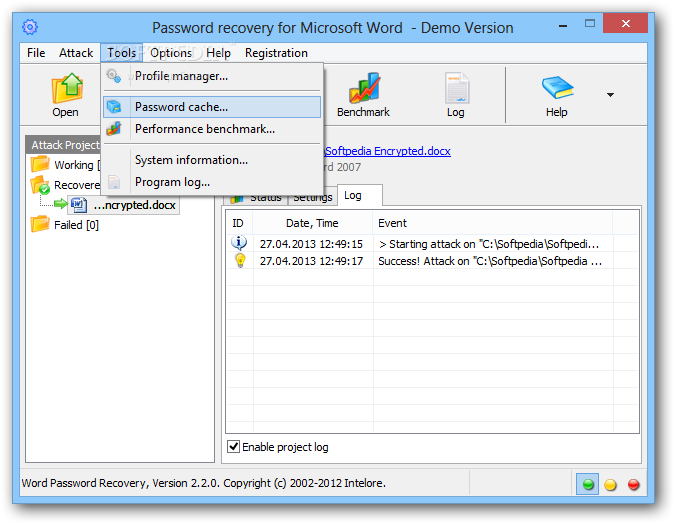
Task: Switch to the Settings tab
Action: click(313, 197)
